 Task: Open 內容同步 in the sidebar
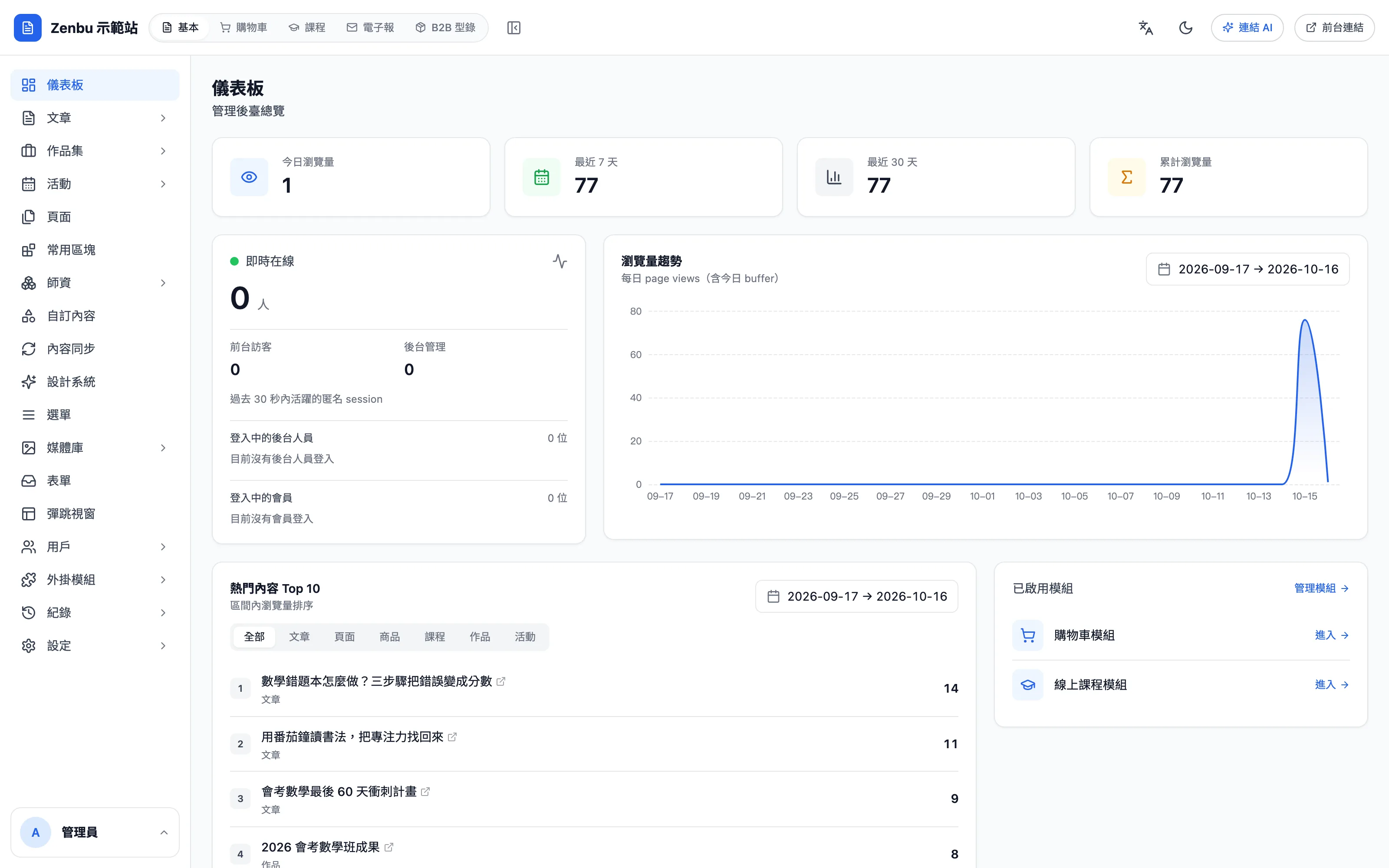(95, 349)
